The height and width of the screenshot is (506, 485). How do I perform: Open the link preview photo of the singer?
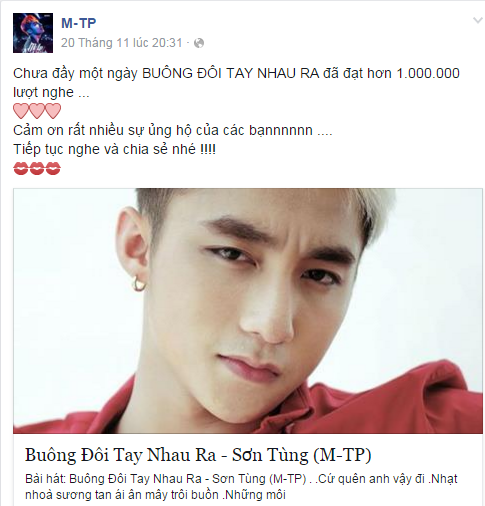tap(248, 311)
